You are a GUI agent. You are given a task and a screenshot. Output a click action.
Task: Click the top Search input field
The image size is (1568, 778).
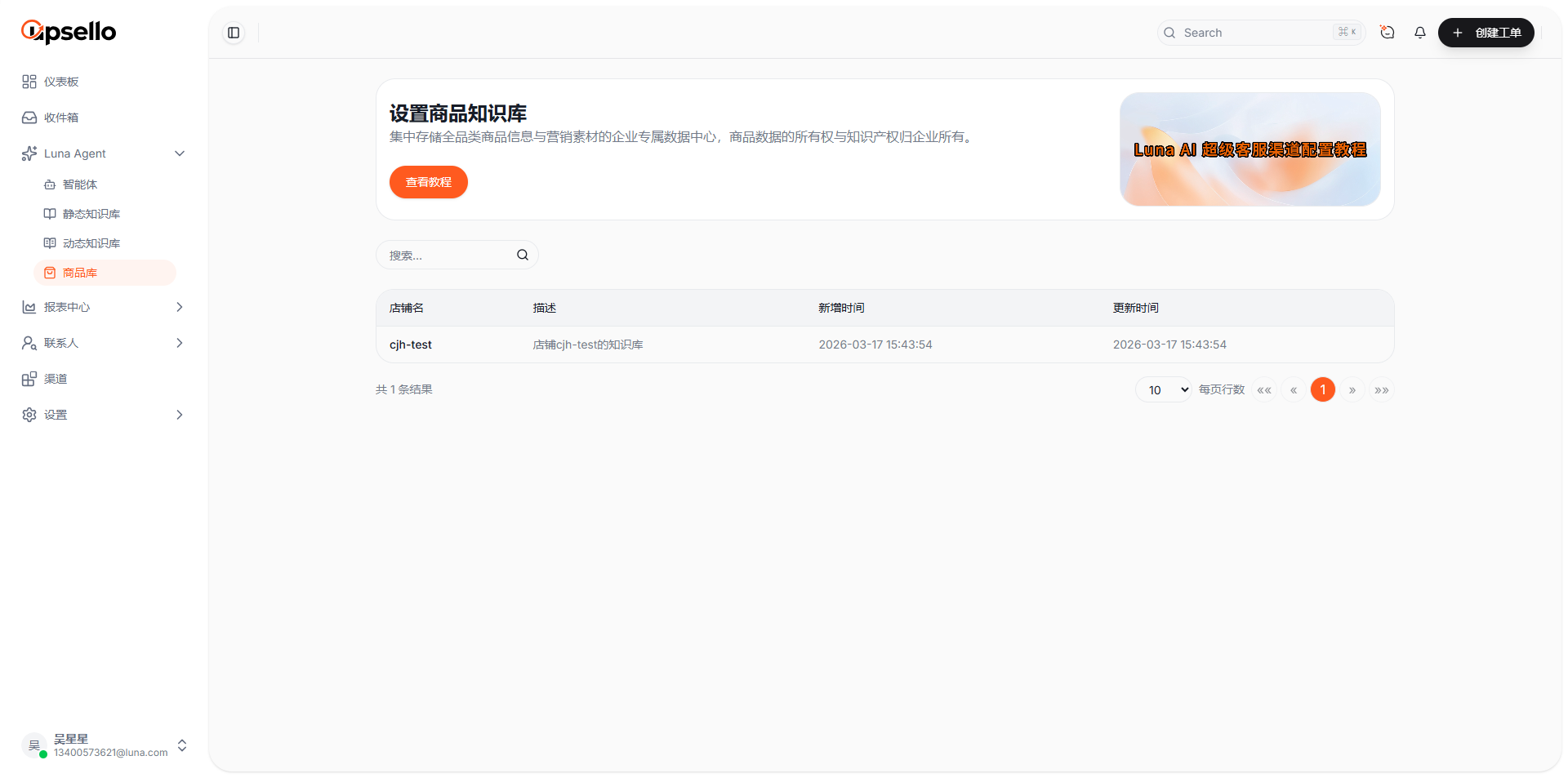click(x=1261, y=33)
